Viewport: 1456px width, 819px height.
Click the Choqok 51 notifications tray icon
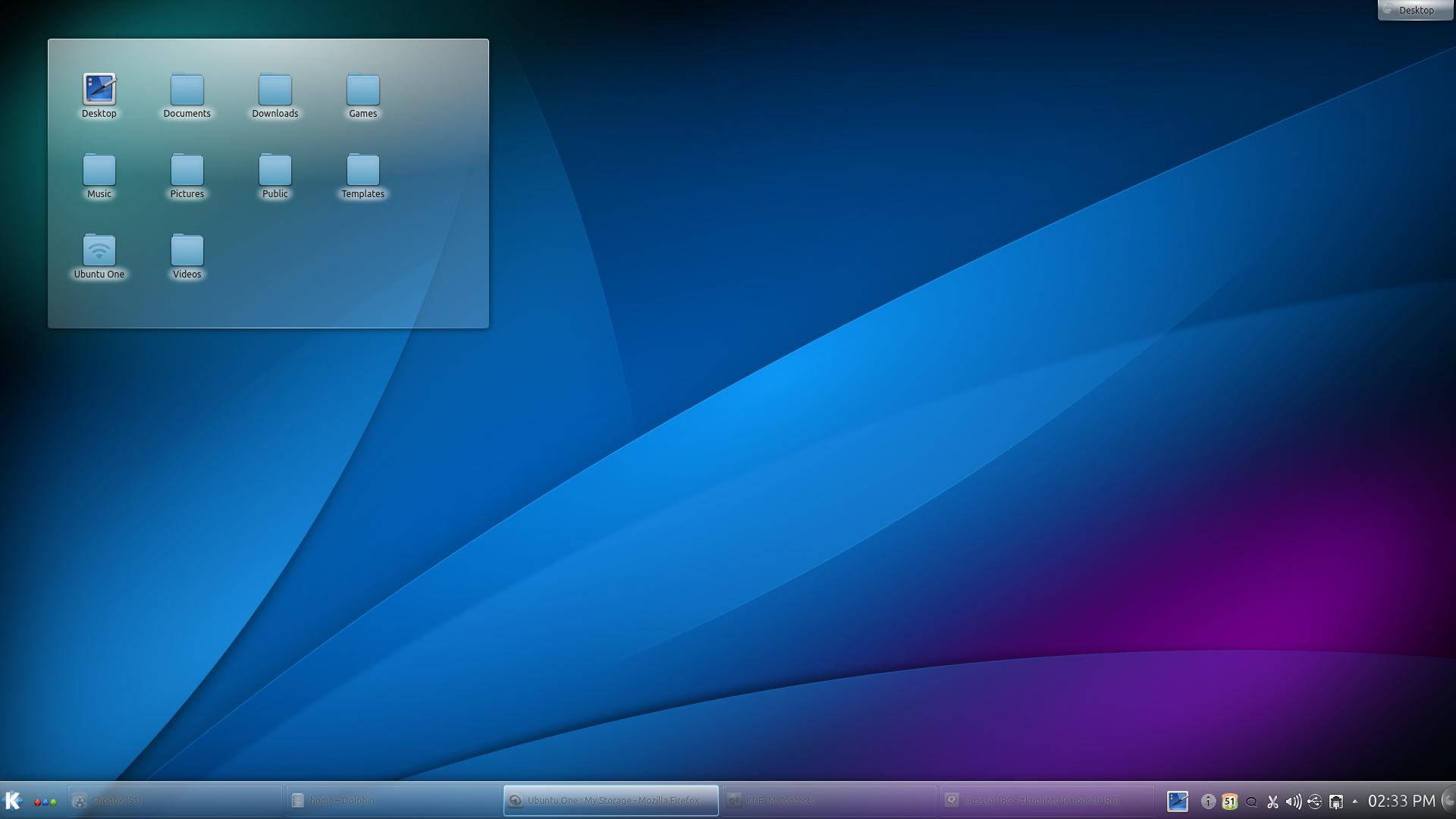(1230, 802)
